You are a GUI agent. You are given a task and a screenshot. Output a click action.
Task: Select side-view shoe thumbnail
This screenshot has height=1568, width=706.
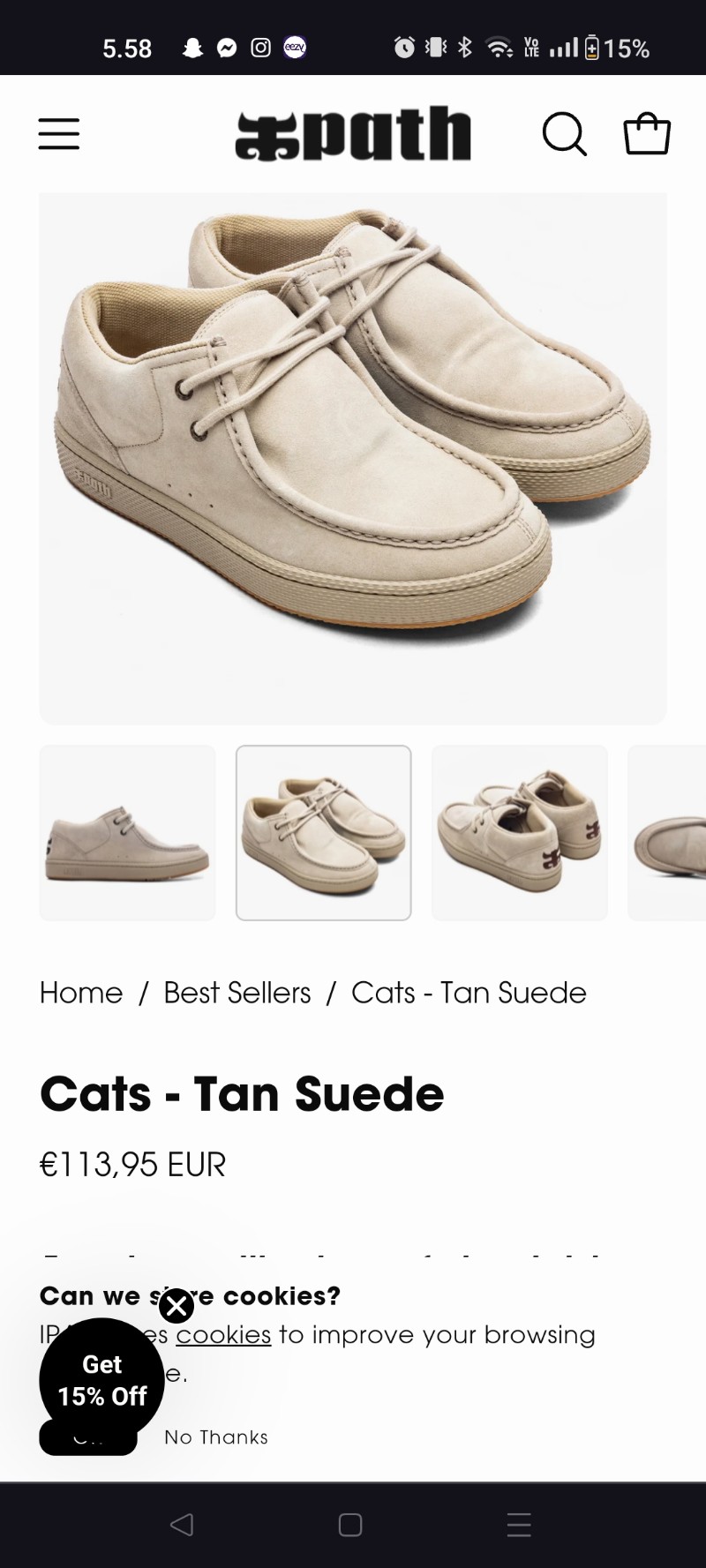[x=127, y=833]
